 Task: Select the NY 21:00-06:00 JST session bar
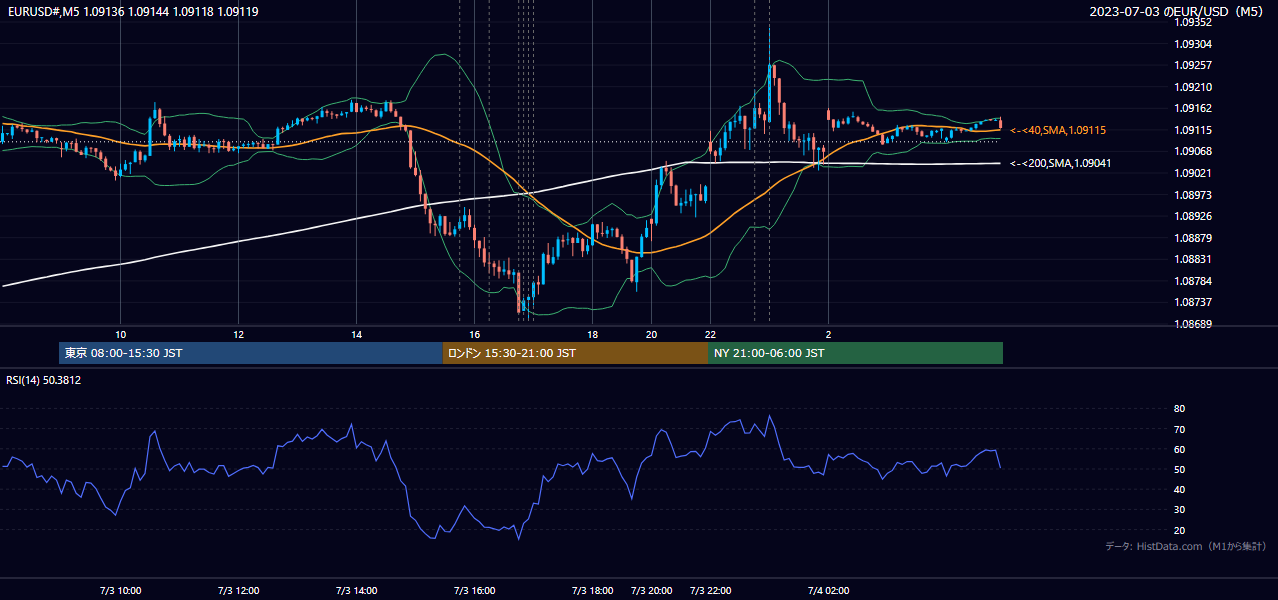855,353
